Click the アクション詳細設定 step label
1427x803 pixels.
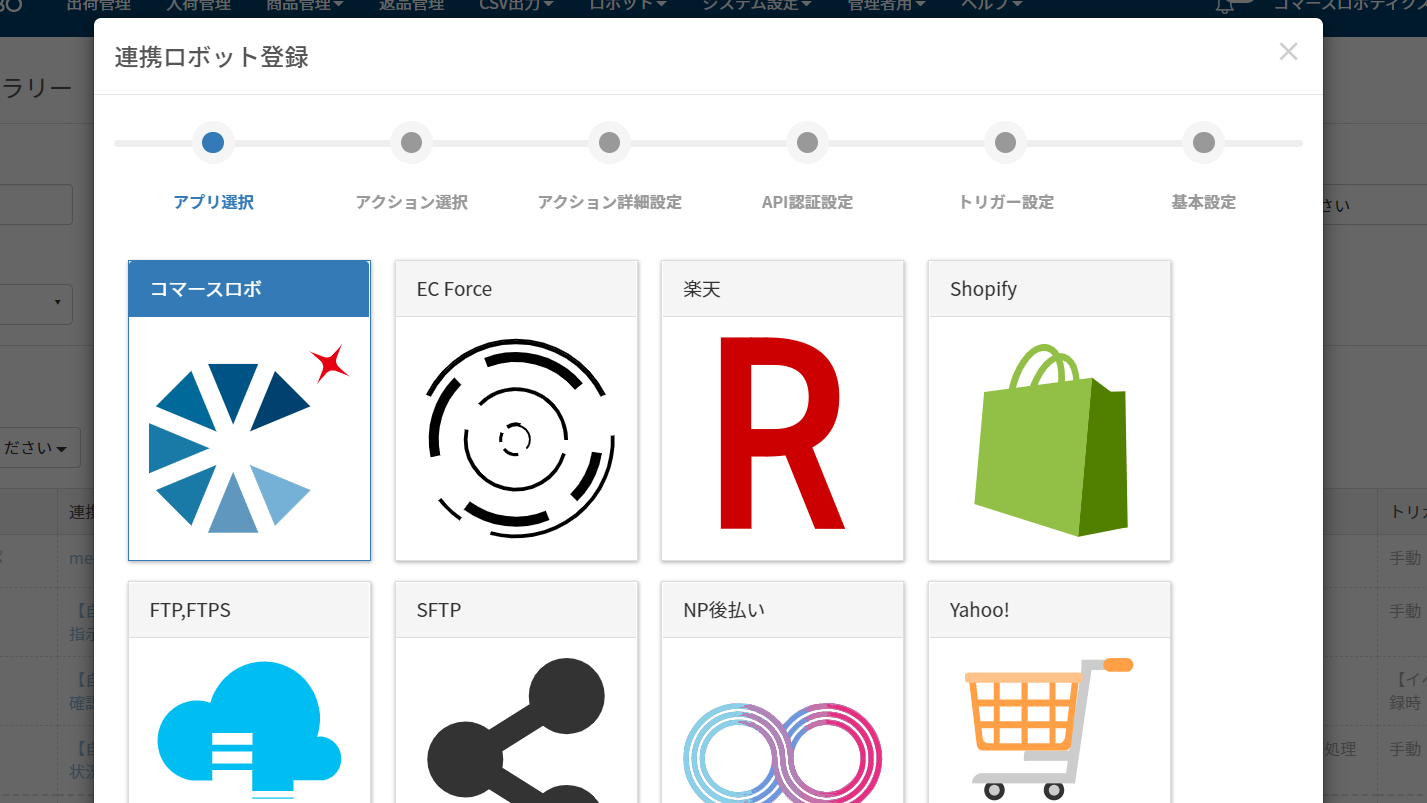click(x=609, y=202)
